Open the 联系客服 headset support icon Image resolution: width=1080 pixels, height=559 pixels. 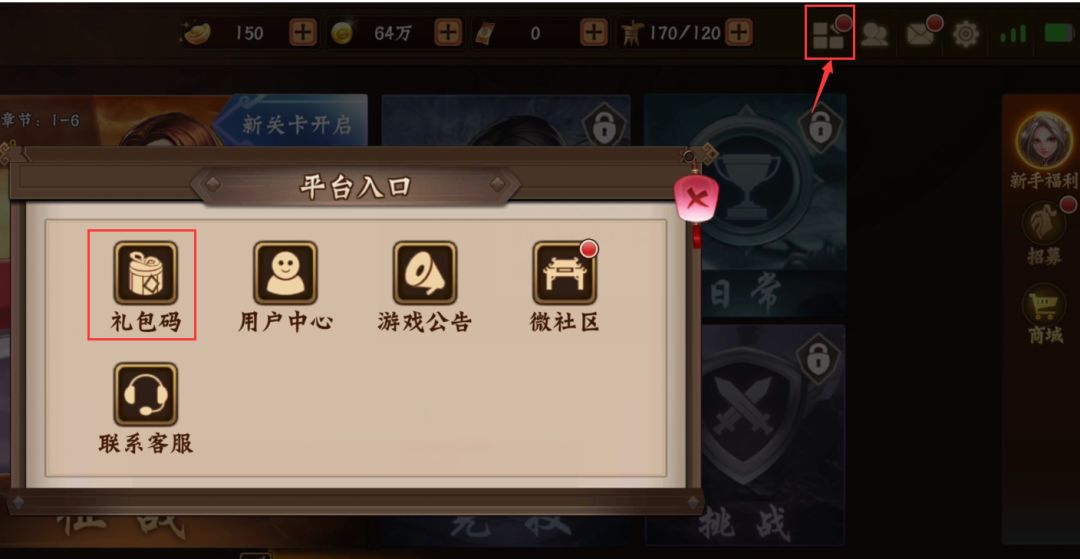click(x=145, y=394)
